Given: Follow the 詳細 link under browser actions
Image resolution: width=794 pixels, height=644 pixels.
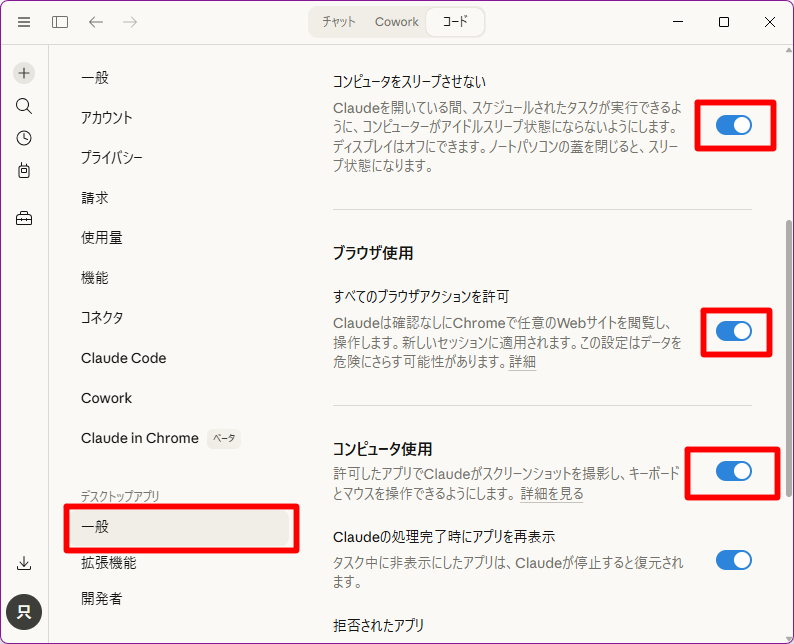Looking at the screenshot, I should (522, 362).
